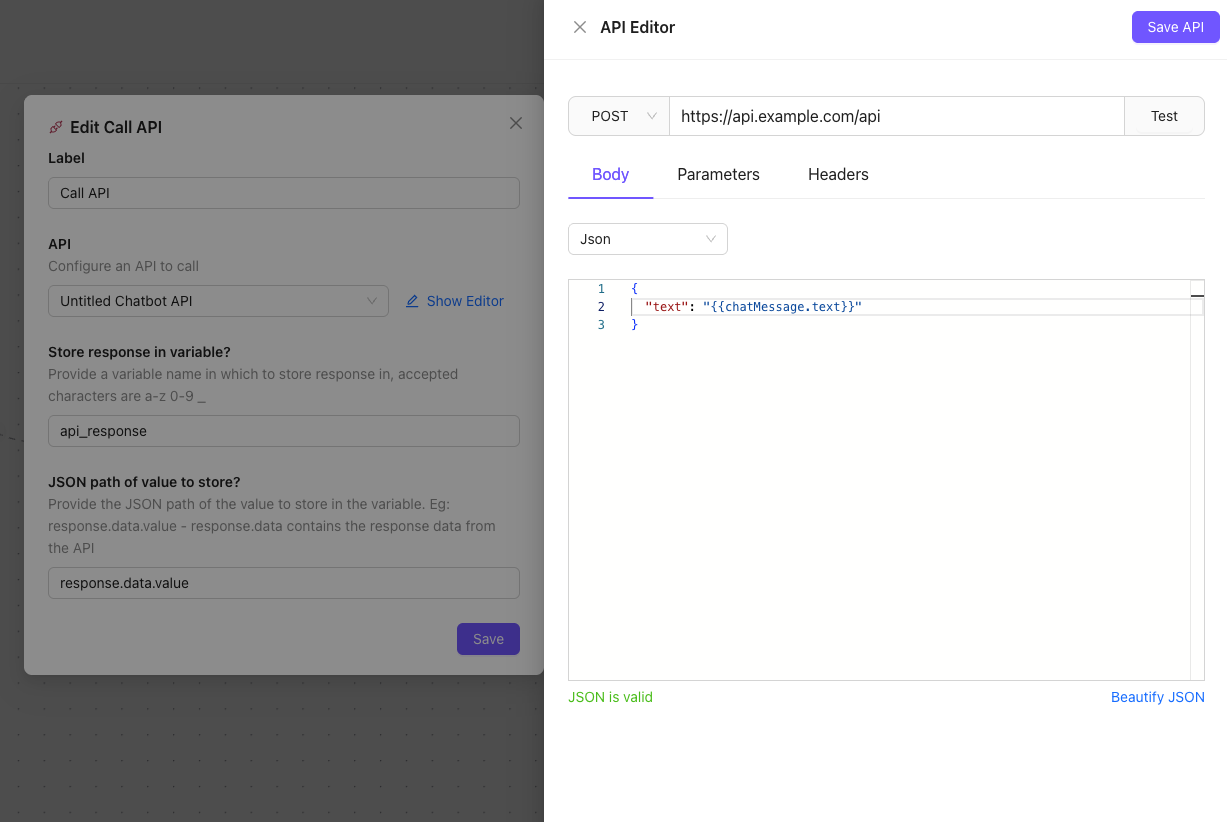
Task: Expand the Untitled Chatbot API dropdown
Action: [218, 300]
